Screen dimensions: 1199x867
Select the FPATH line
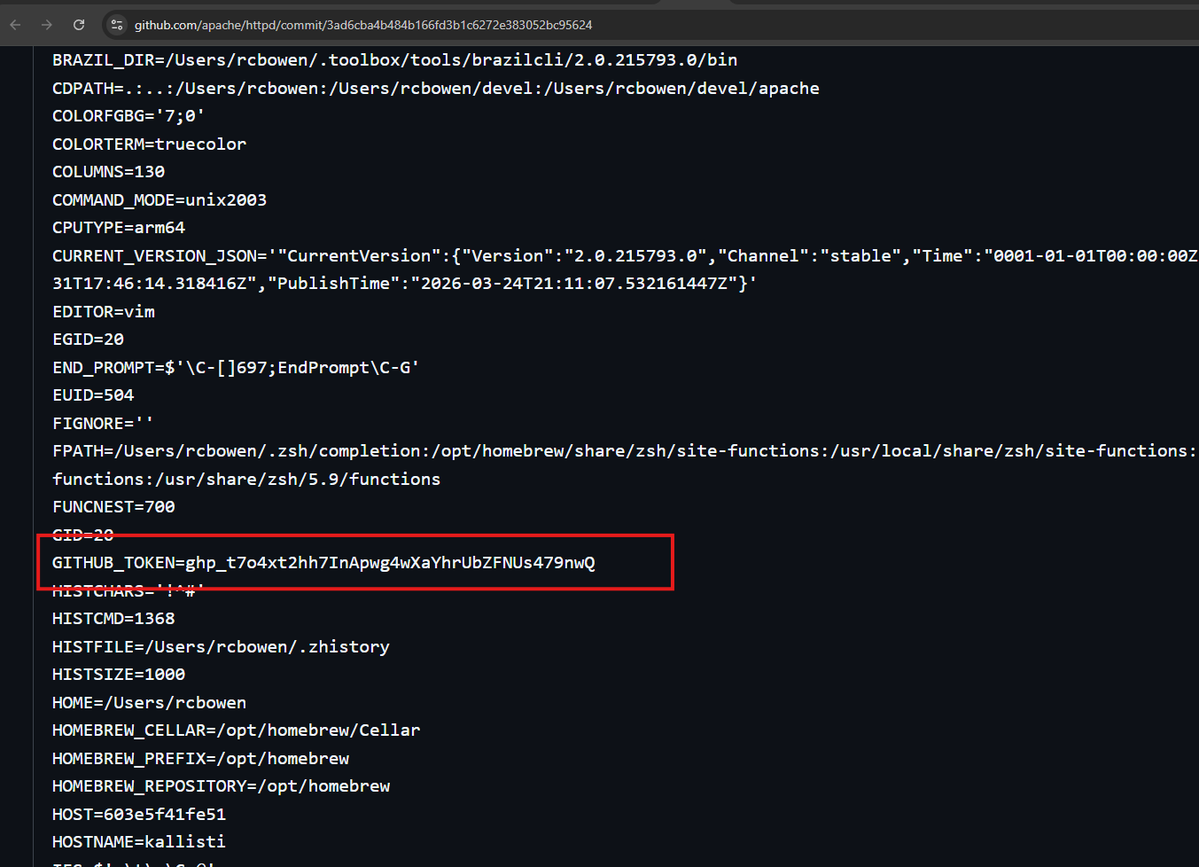click(625, 451)
